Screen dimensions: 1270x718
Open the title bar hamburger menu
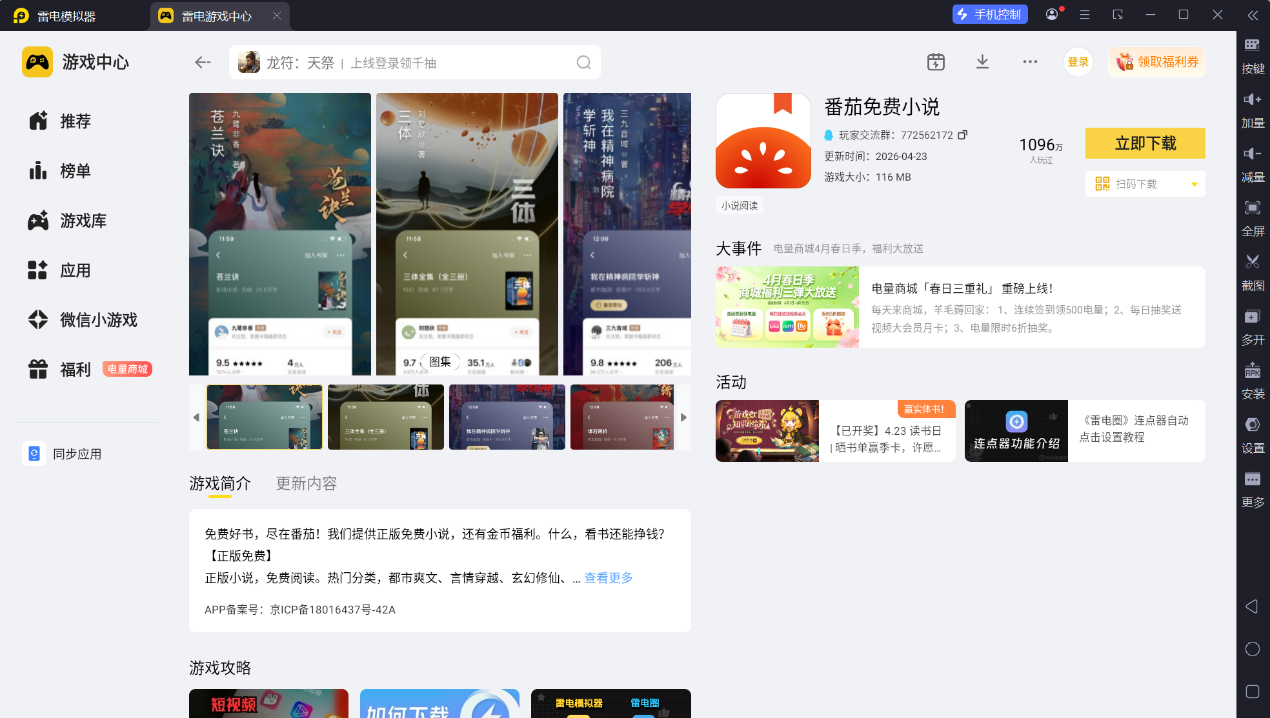[x=1085, y=15]
